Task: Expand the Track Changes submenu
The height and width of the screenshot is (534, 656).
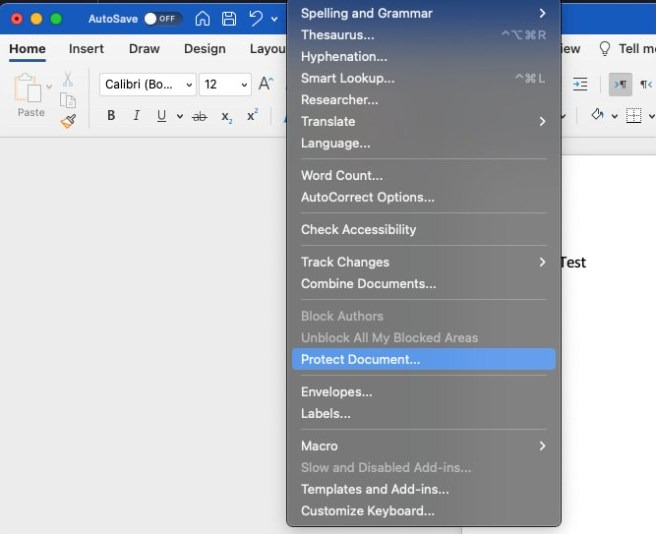Action: point(424,262)
